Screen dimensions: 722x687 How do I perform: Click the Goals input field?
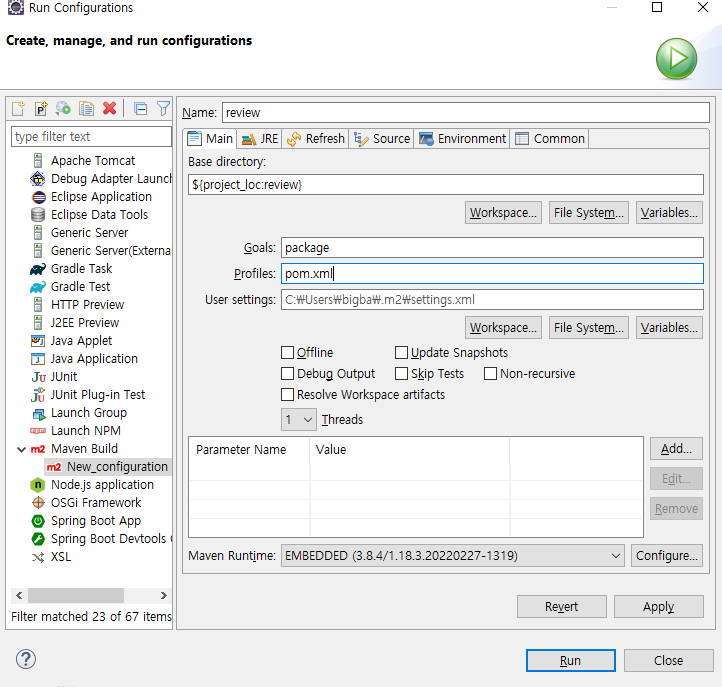(492, 248)
